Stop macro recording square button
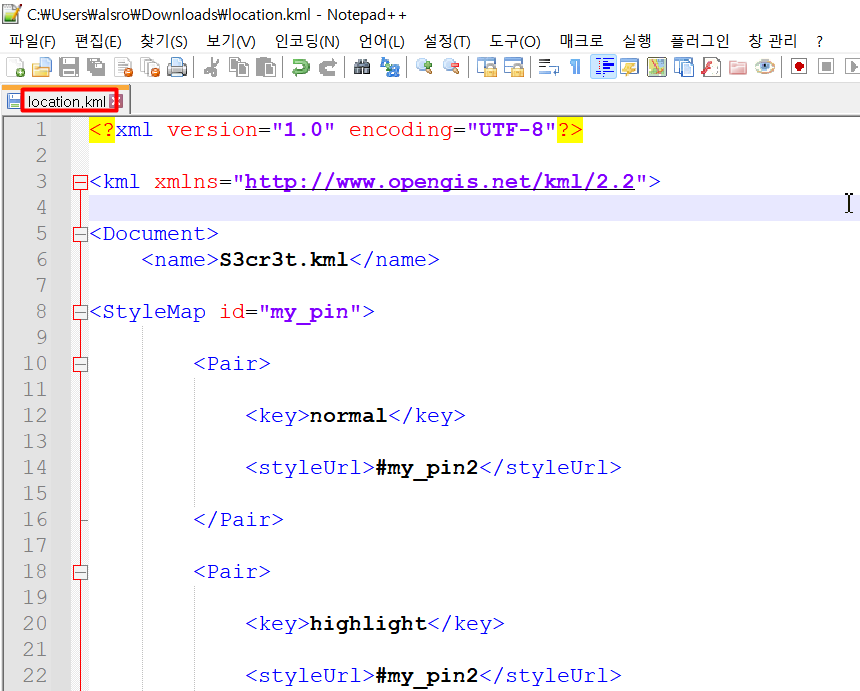860x691 pixels. (826, 67)
